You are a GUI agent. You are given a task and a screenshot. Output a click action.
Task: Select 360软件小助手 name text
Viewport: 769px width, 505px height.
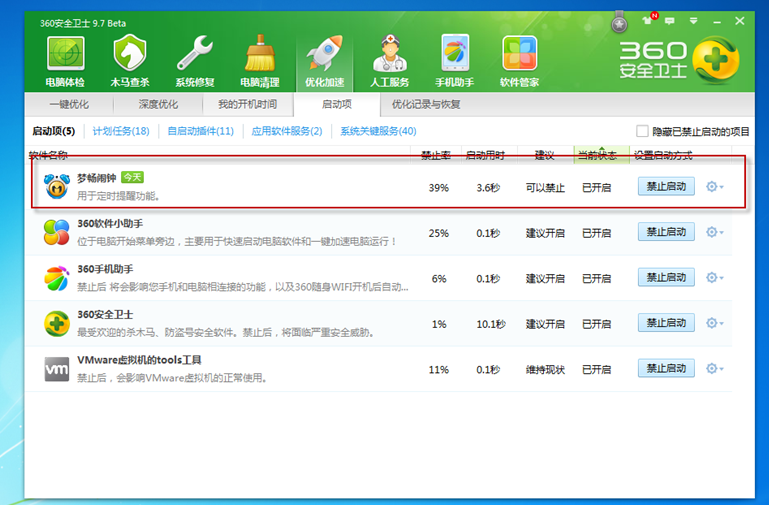coord(110,224)
